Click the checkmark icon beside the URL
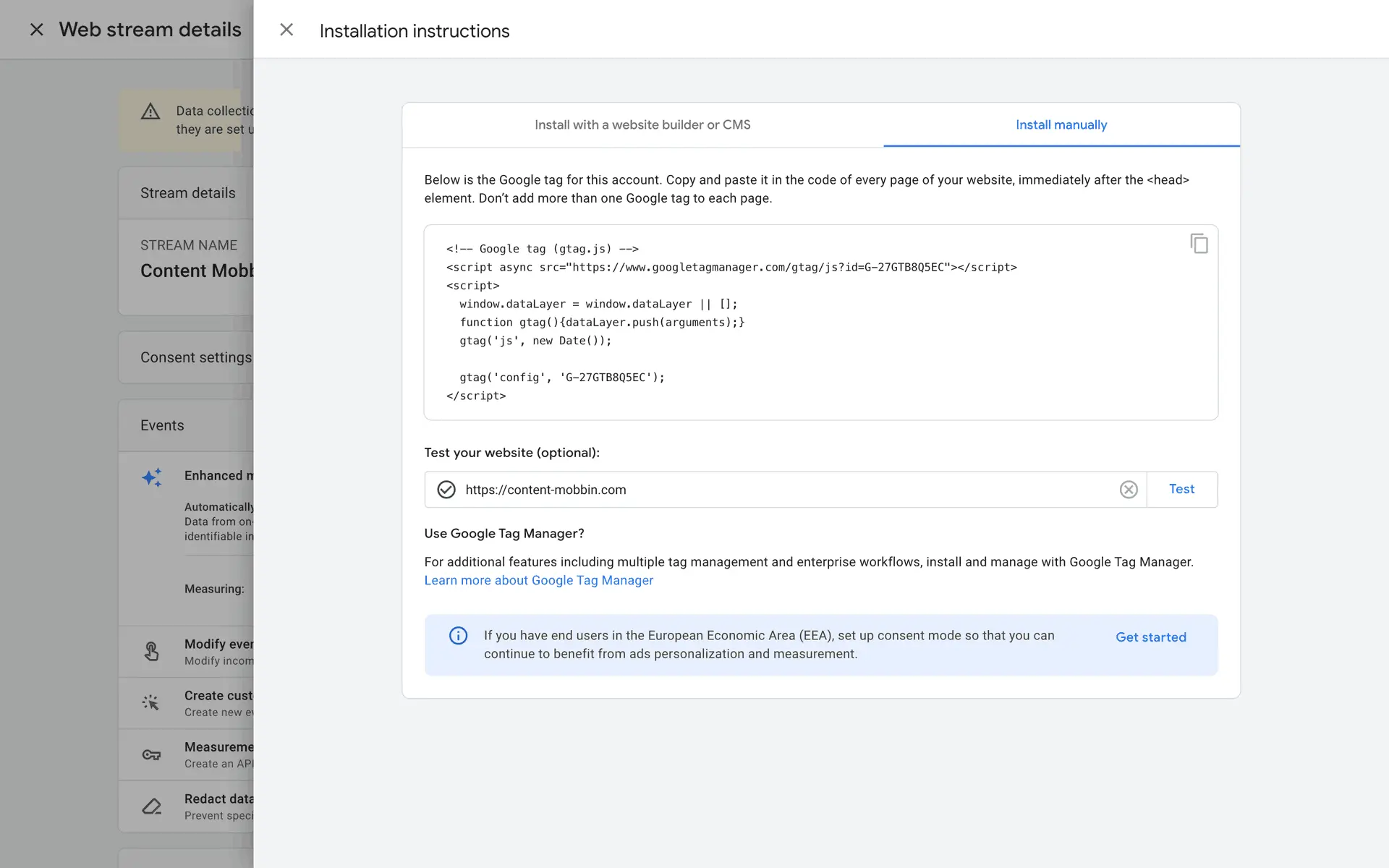Viewport: 1389px width, 868px height. 446,490
